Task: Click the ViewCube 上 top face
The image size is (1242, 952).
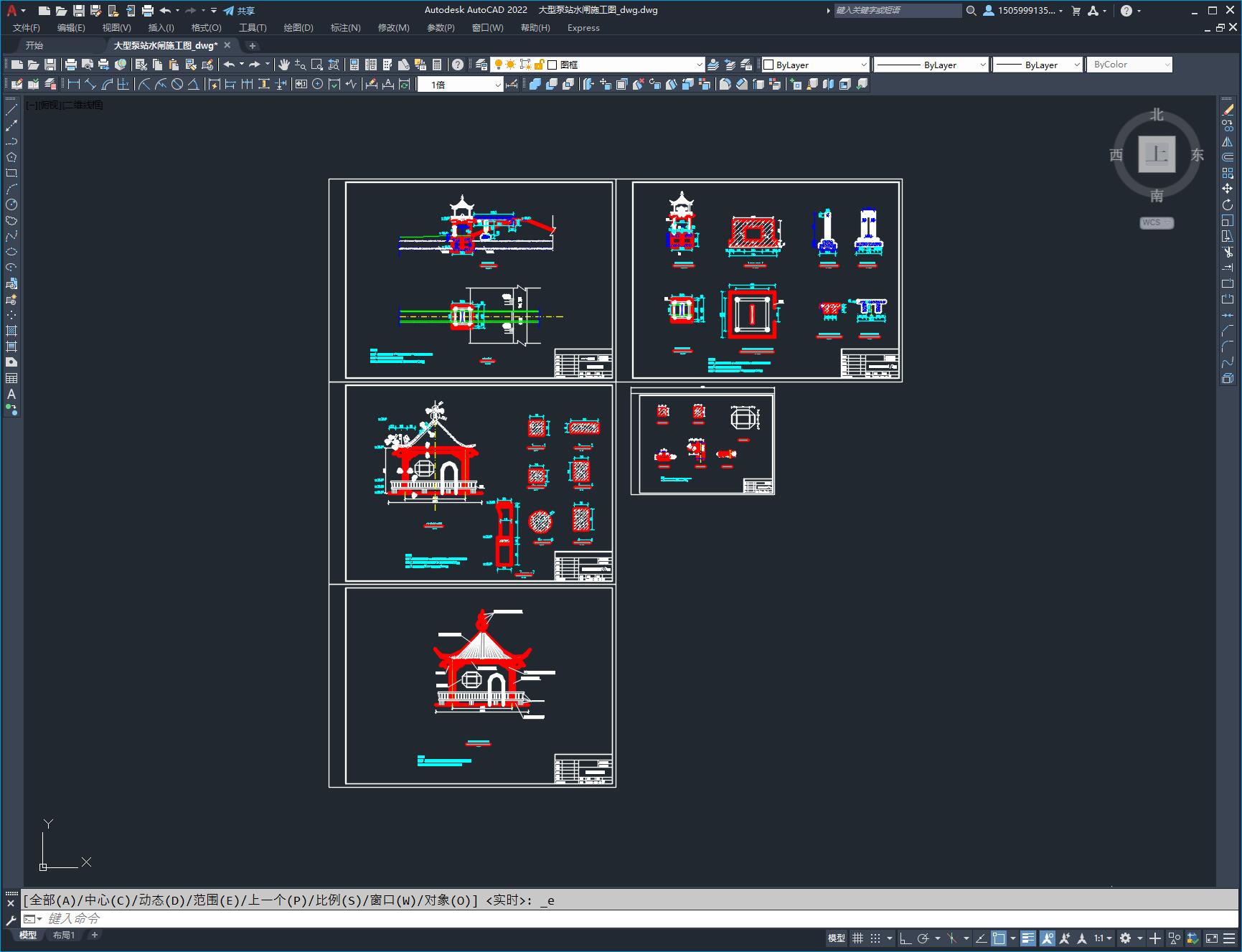Action: [1157, 154]
